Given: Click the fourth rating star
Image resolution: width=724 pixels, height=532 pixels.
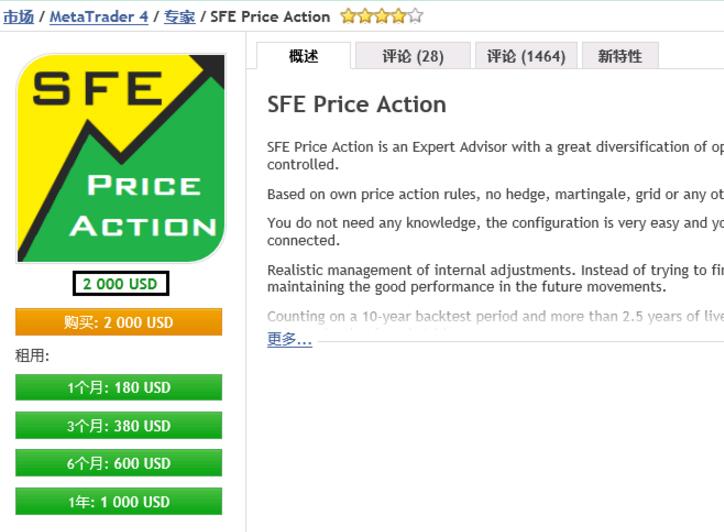Looking at the screenshot, I should point(398,16).
